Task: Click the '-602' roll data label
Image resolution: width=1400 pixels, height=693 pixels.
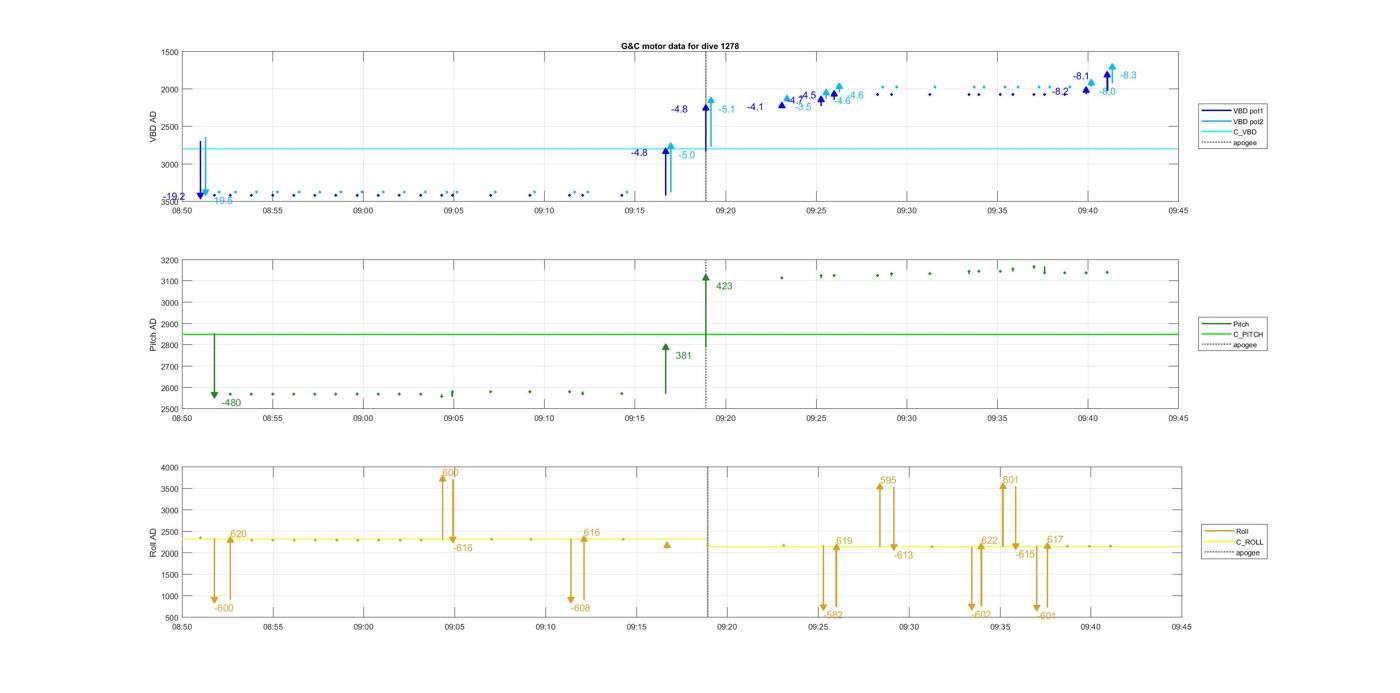Action: click(x=981, y=615)
